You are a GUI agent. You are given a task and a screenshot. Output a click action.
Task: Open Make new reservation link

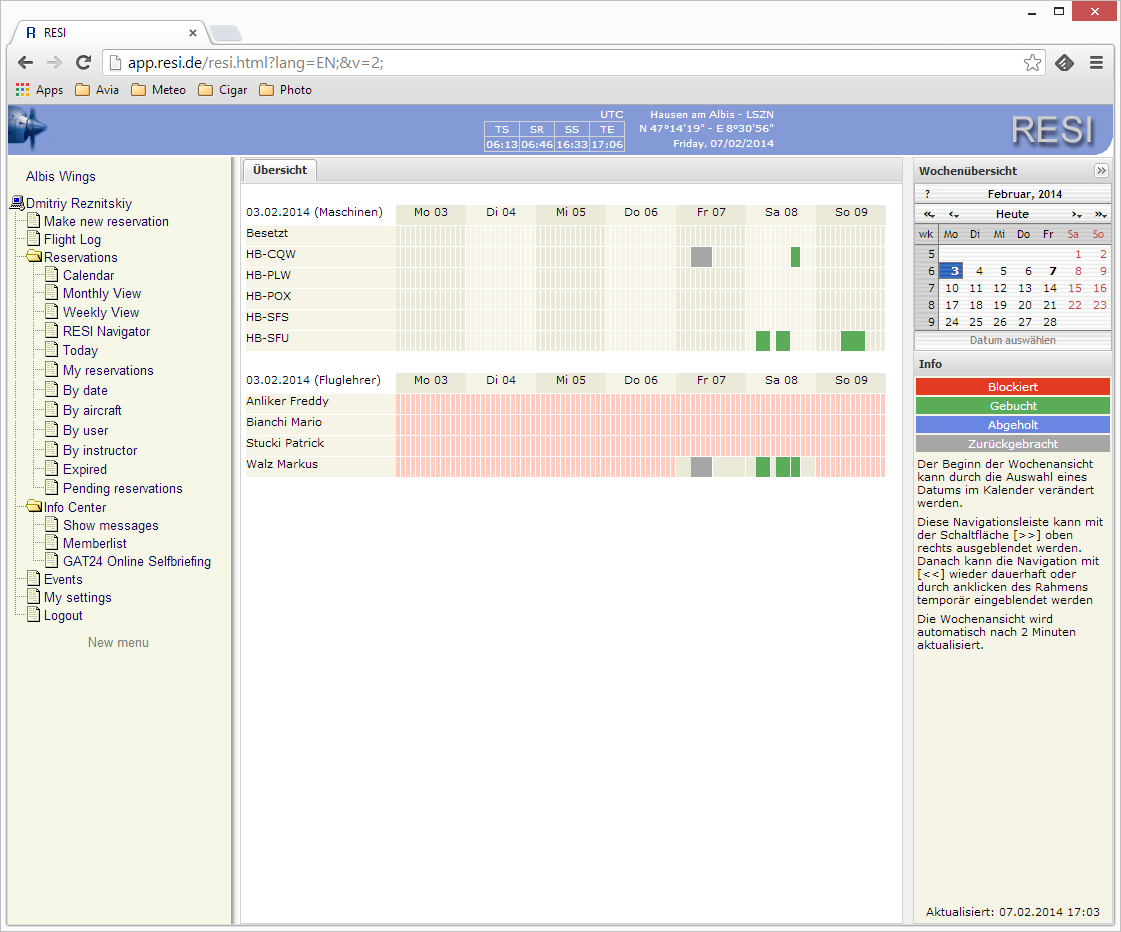(106, 222)
